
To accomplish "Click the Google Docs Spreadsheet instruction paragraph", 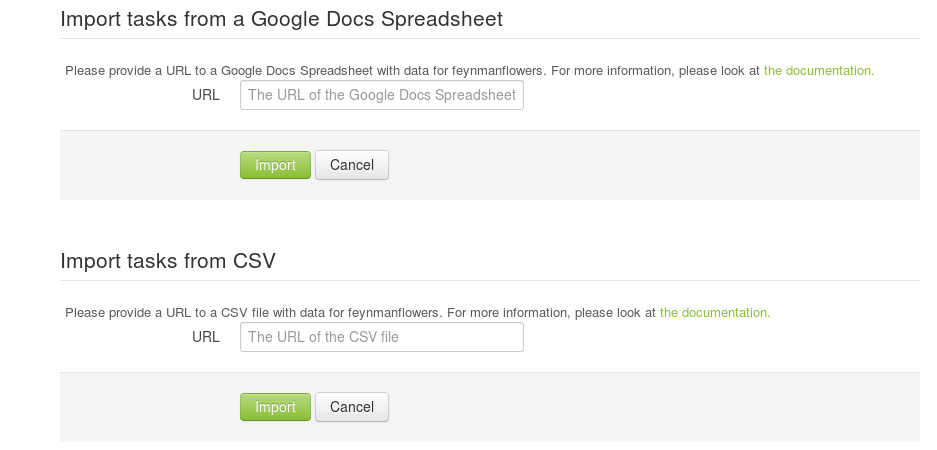I will (469, 71).
